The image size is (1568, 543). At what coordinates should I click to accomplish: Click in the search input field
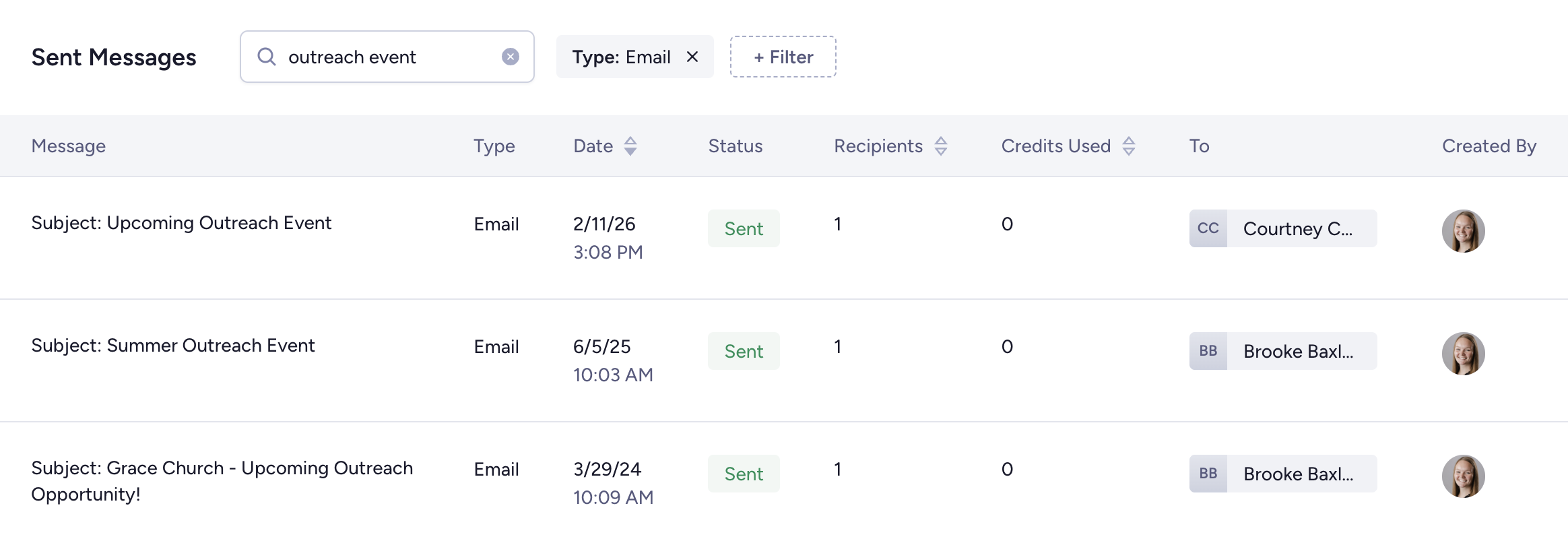pos(387,57)
